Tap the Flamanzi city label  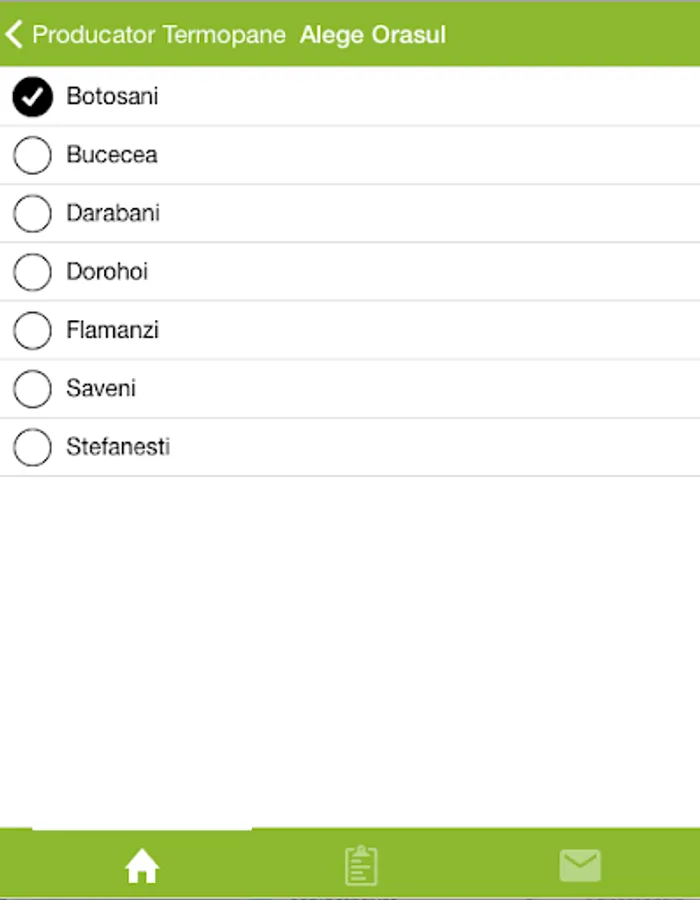113,330
